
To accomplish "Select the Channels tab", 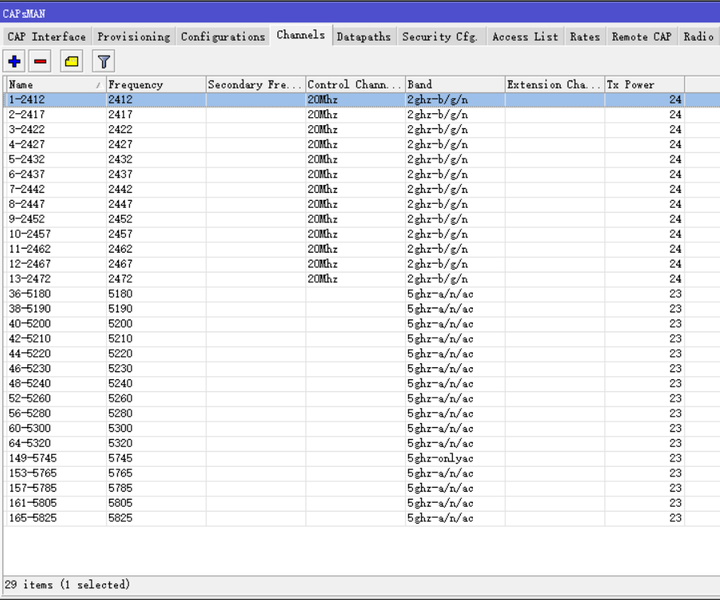I will click(x=301, y=35).
